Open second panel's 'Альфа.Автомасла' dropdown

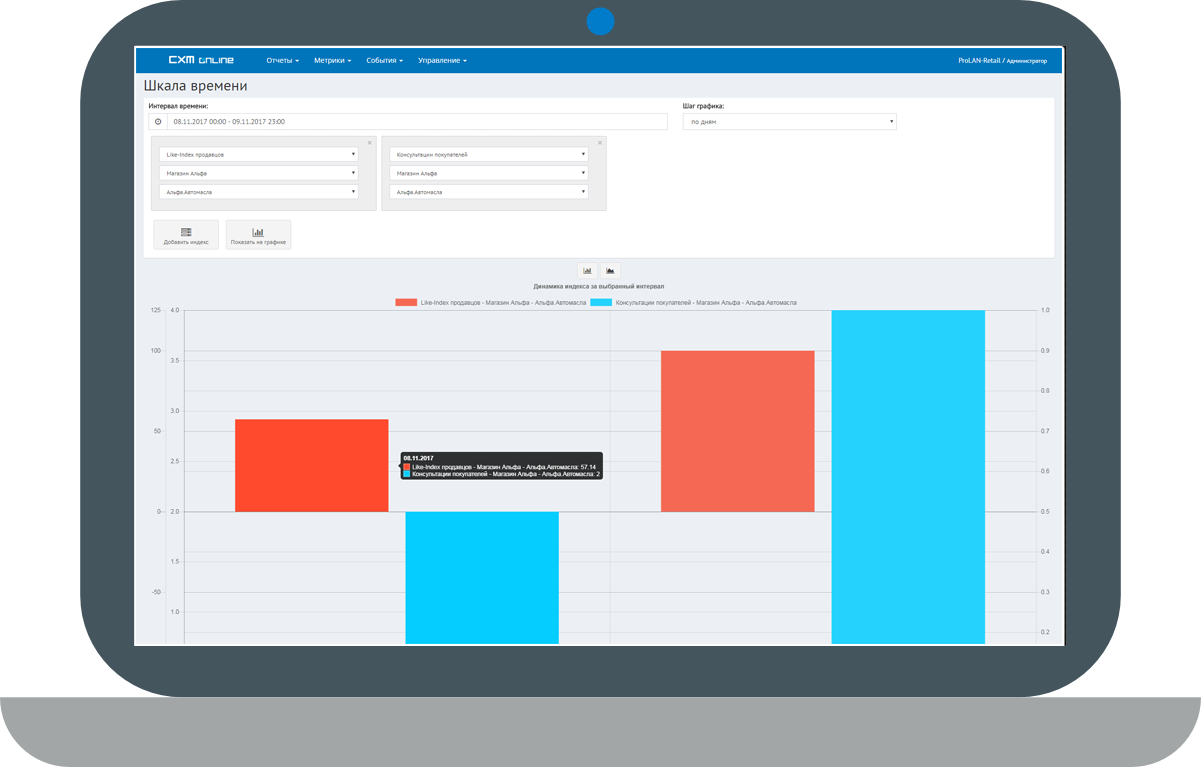(x=488, y=192)
